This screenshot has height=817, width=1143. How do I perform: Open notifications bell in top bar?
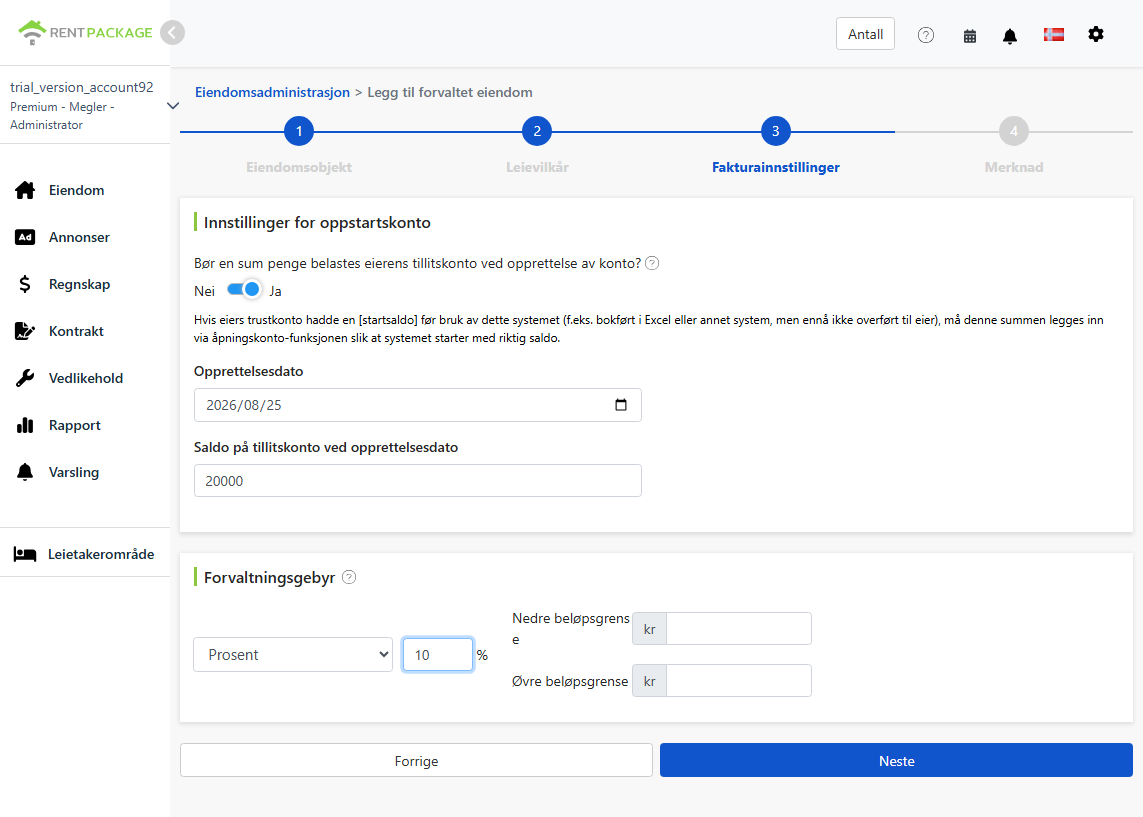click(x=1010, y=36)
